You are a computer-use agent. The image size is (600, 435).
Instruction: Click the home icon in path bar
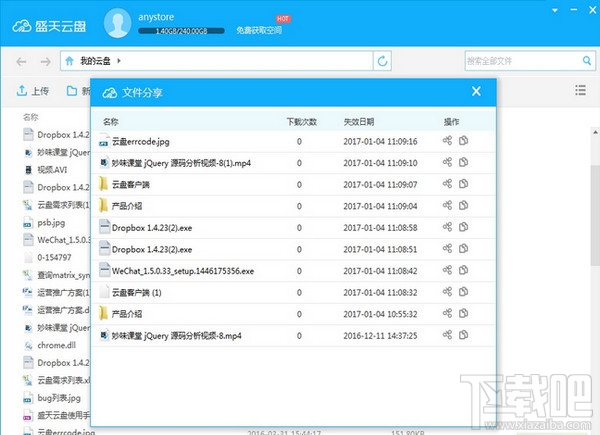click(69, 61)
